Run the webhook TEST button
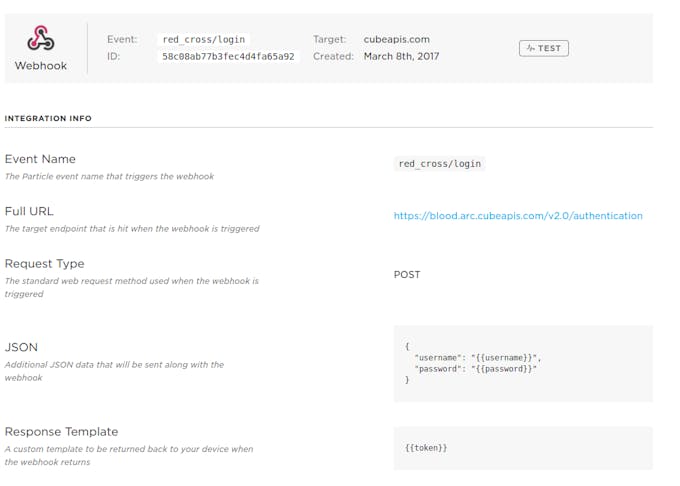 (544, 48)
